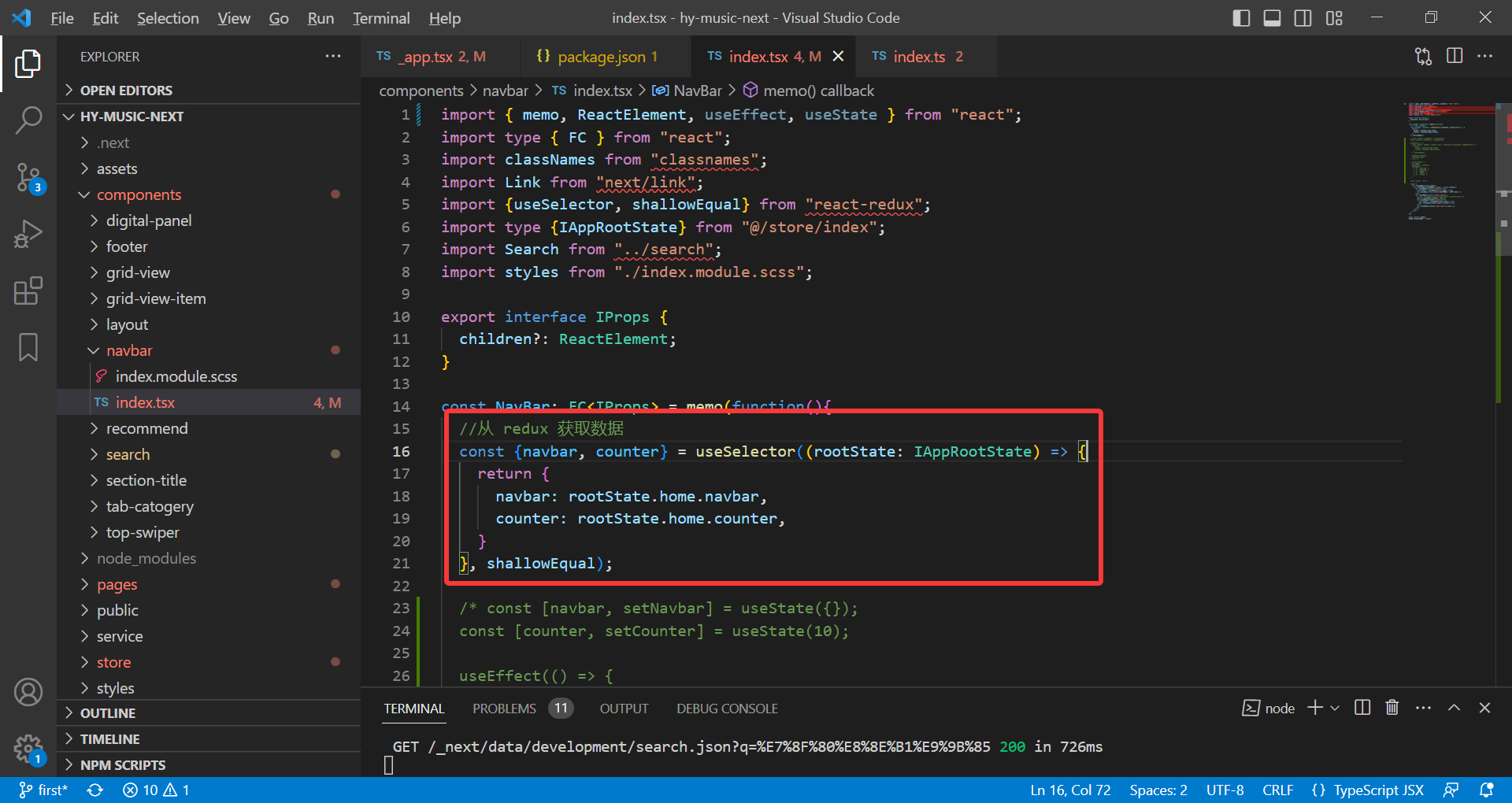The width and height of the screenshot is (1512, 803).
Task: Change end of line sequence CRLF
Action: click(x=1277, y=790)
